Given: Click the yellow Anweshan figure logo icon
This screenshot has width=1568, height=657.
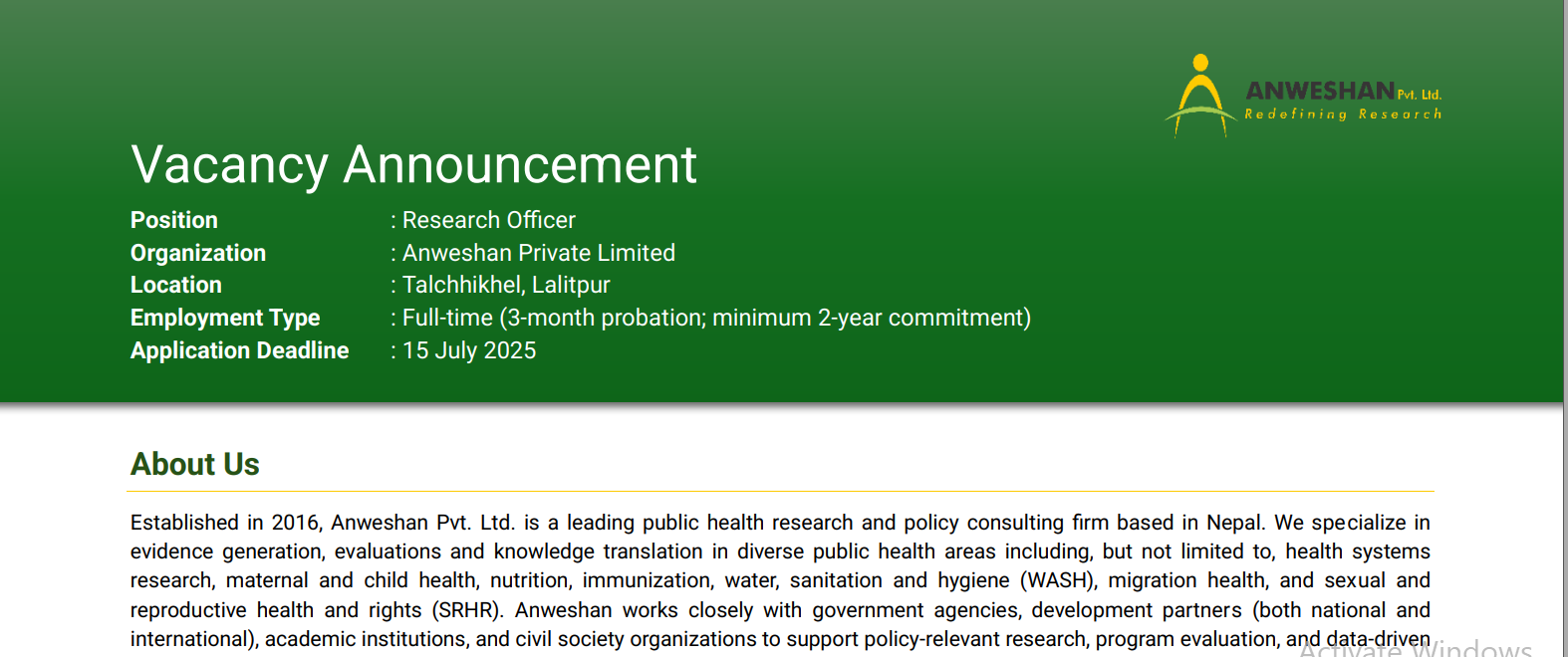Looking at the screenshot, I should point(1199,96).
